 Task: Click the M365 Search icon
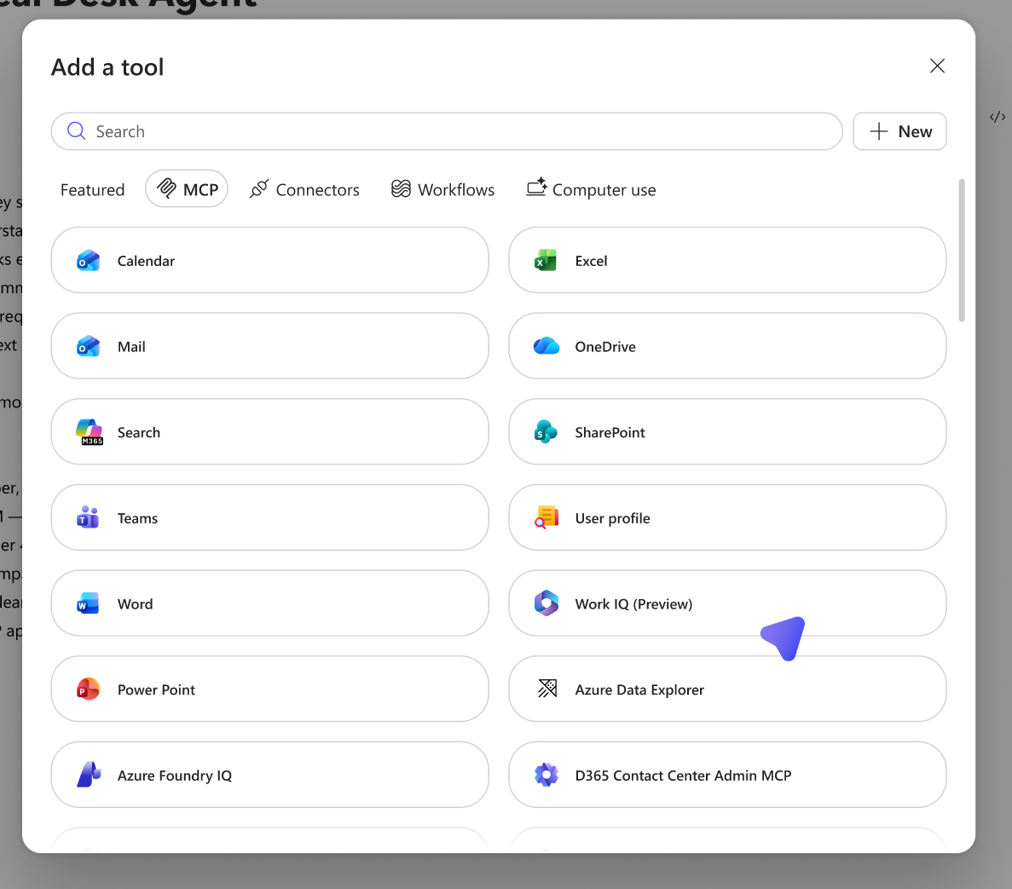[x=89, y=433]
